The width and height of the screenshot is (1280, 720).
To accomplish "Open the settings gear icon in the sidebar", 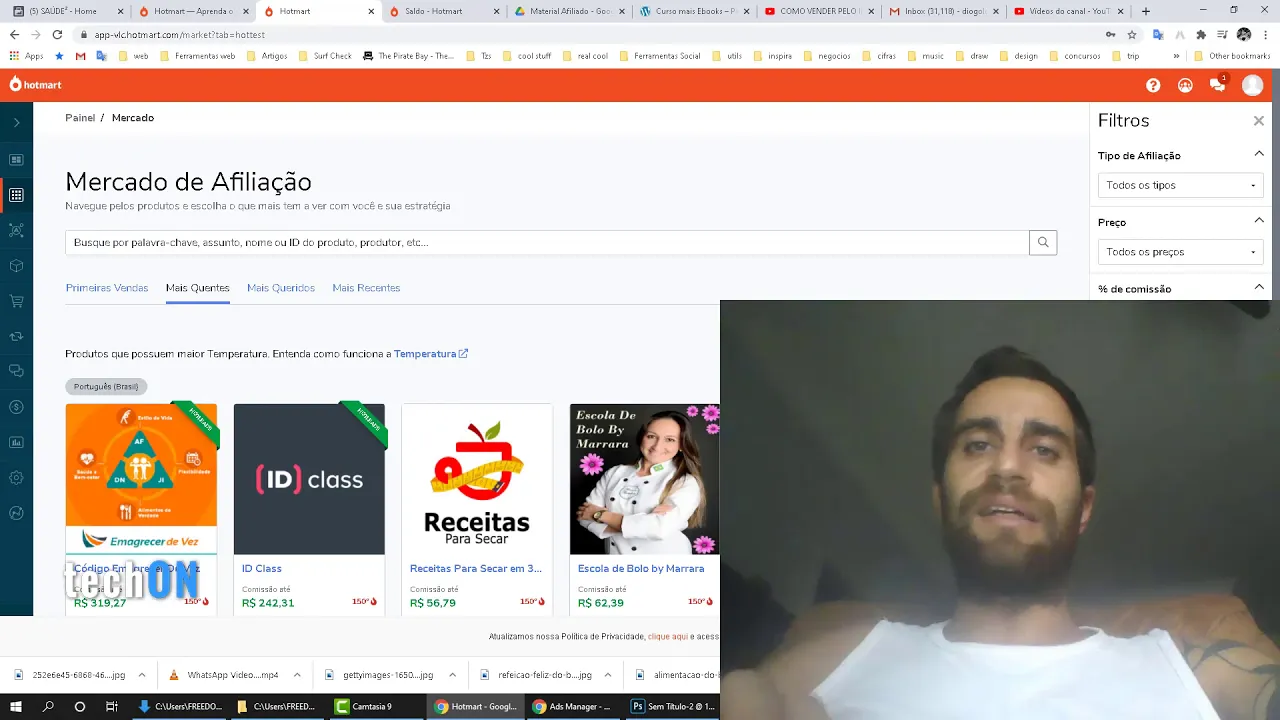I will pos(16,478).
